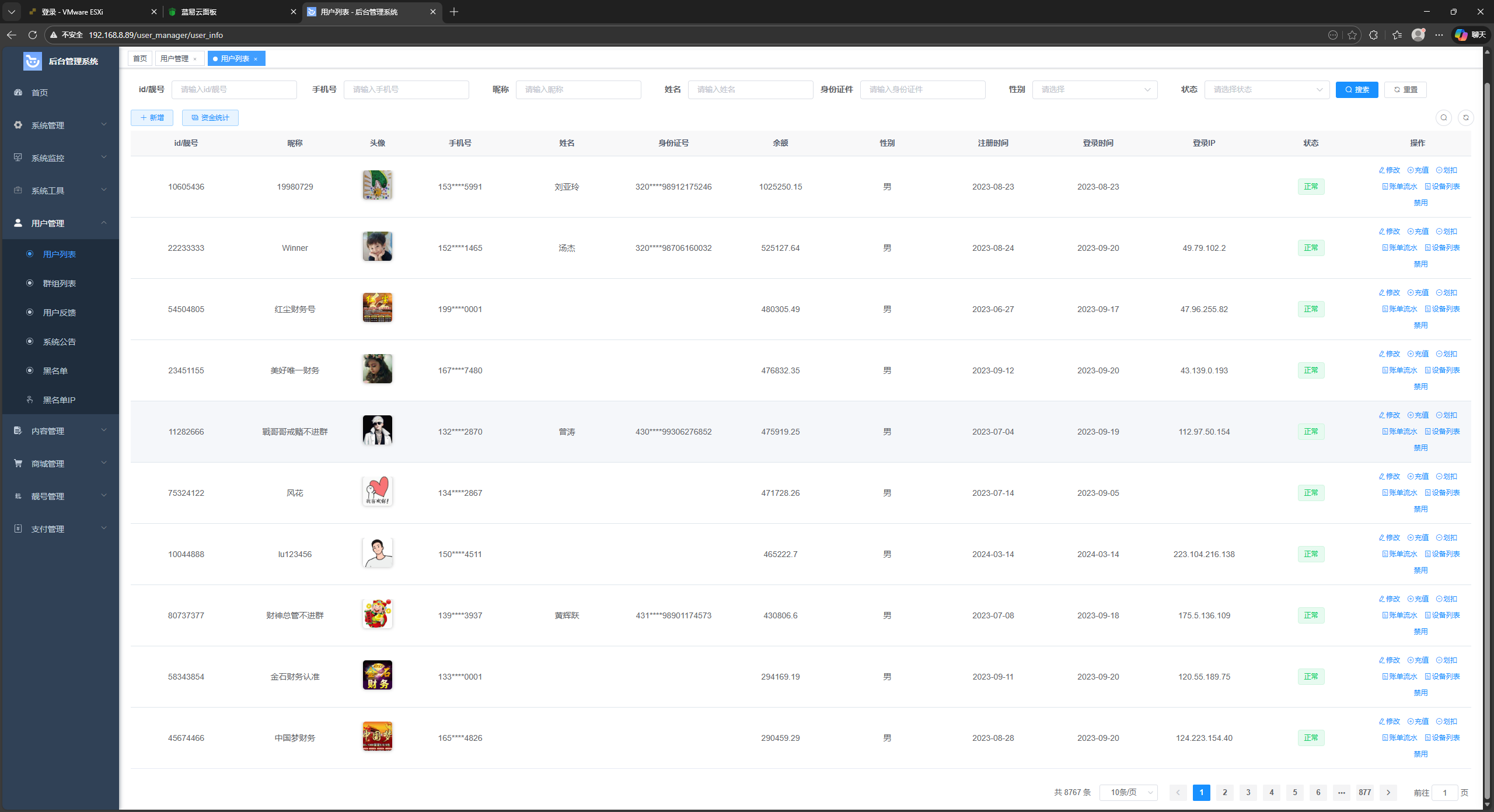1494x812 pixels.
Task: Open the 性别 select dropdown
Action: pos(1094,89)
